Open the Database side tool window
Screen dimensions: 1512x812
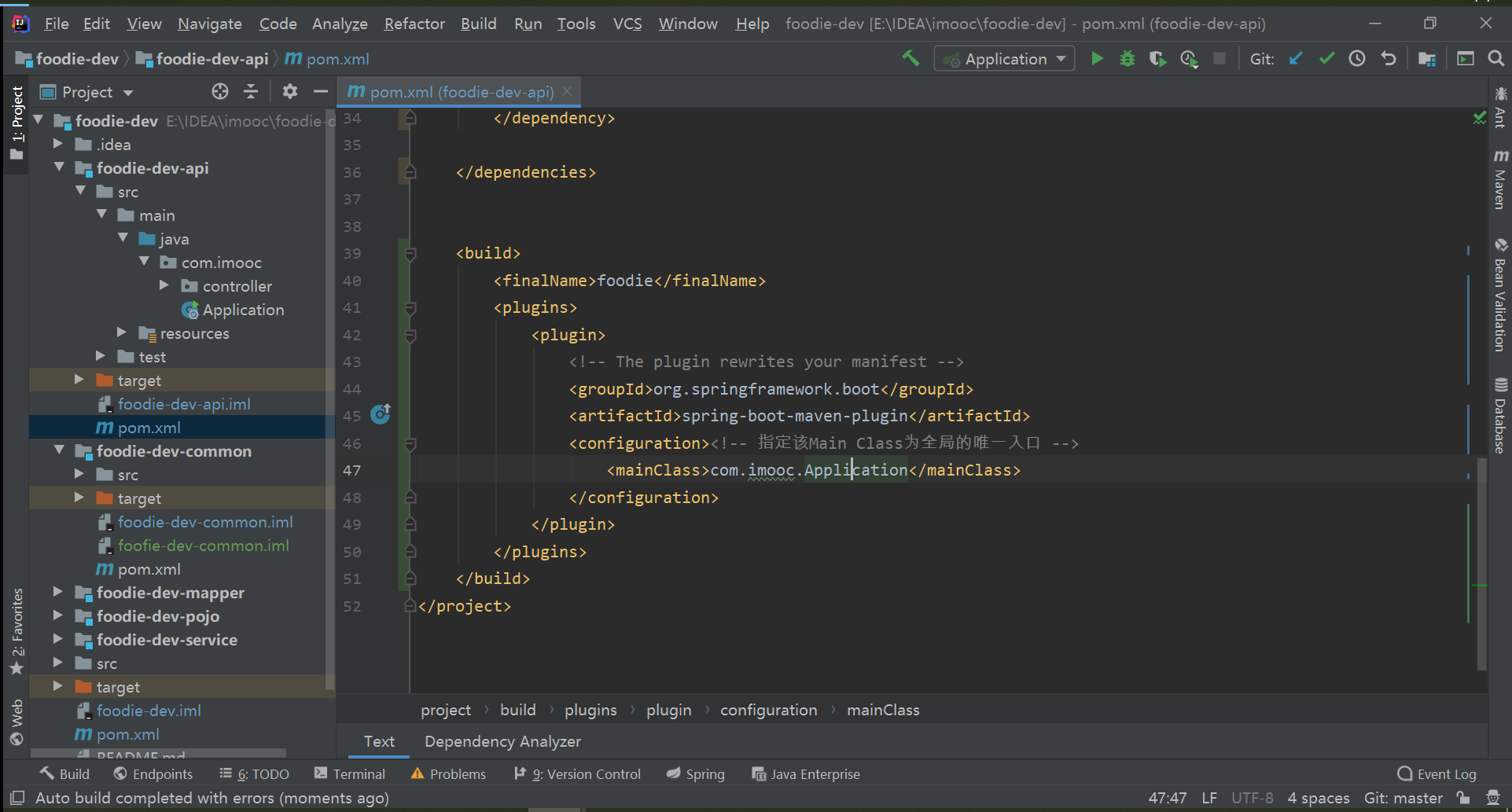(x=1500, y=416)
